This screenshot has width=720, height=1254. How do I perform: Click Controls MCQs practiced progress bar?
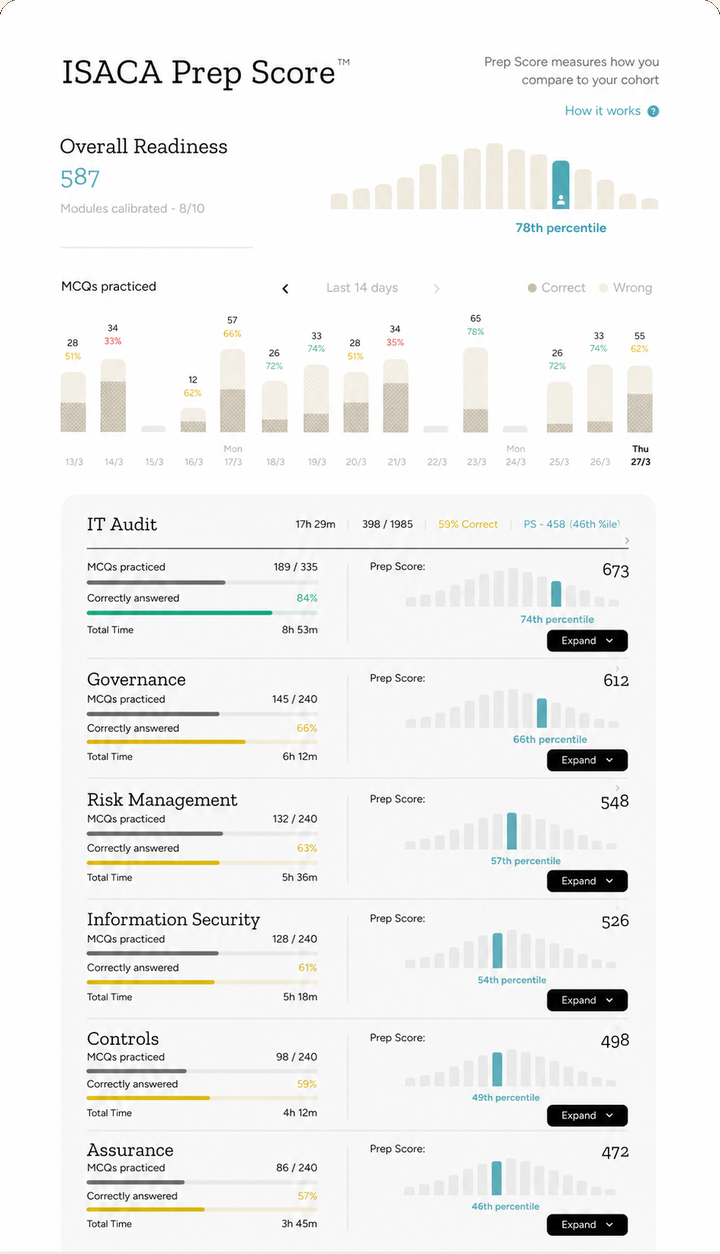(202, 1071)
